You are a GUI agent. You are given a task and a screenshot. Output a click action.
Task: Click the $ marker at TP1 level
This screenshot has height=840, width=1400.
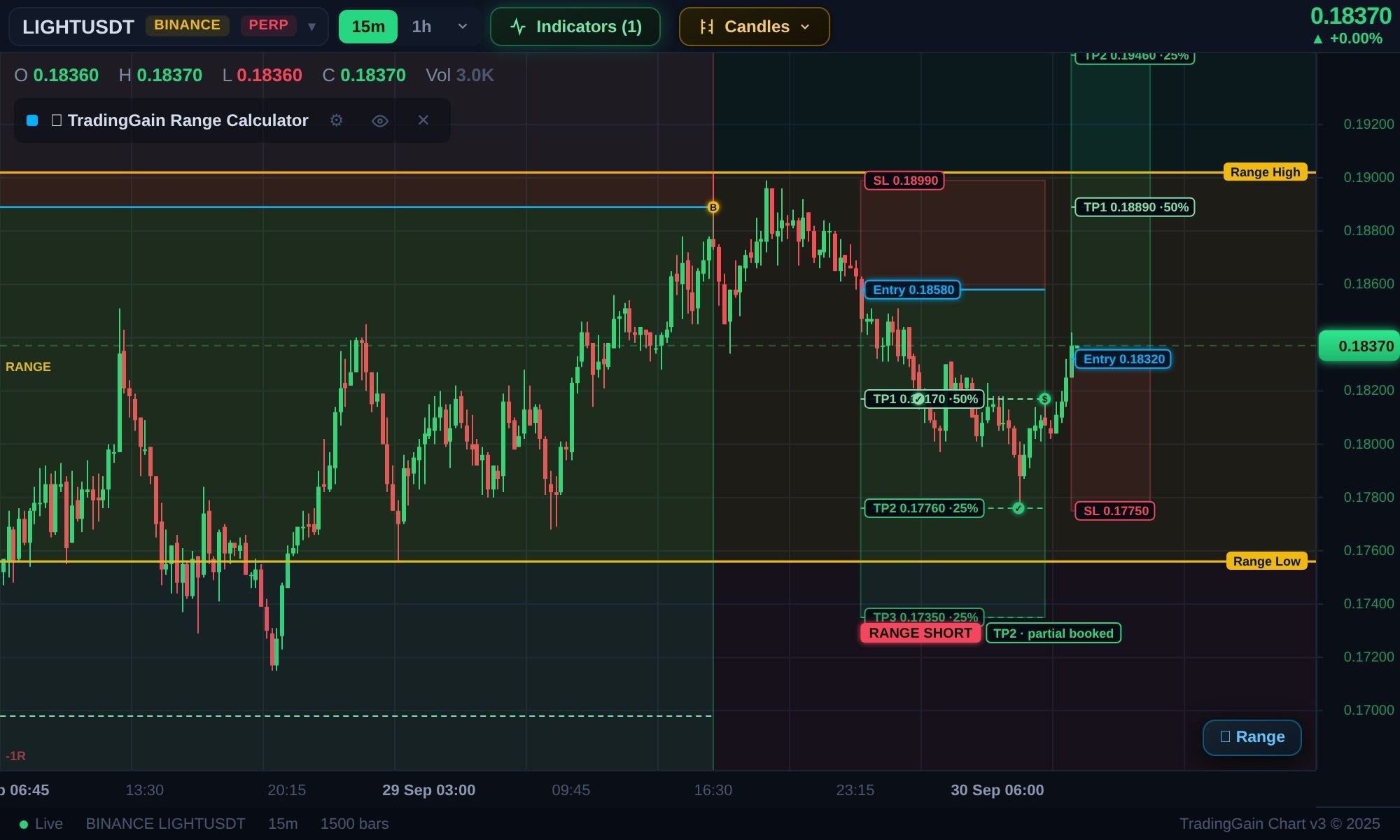click(x=1044, y=399)
